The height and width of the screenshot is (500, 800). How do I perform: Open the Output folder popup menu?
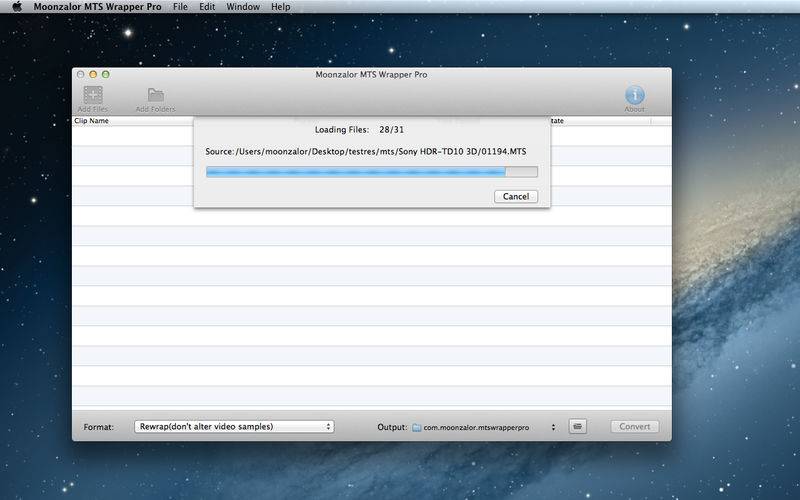coord(484,427)
